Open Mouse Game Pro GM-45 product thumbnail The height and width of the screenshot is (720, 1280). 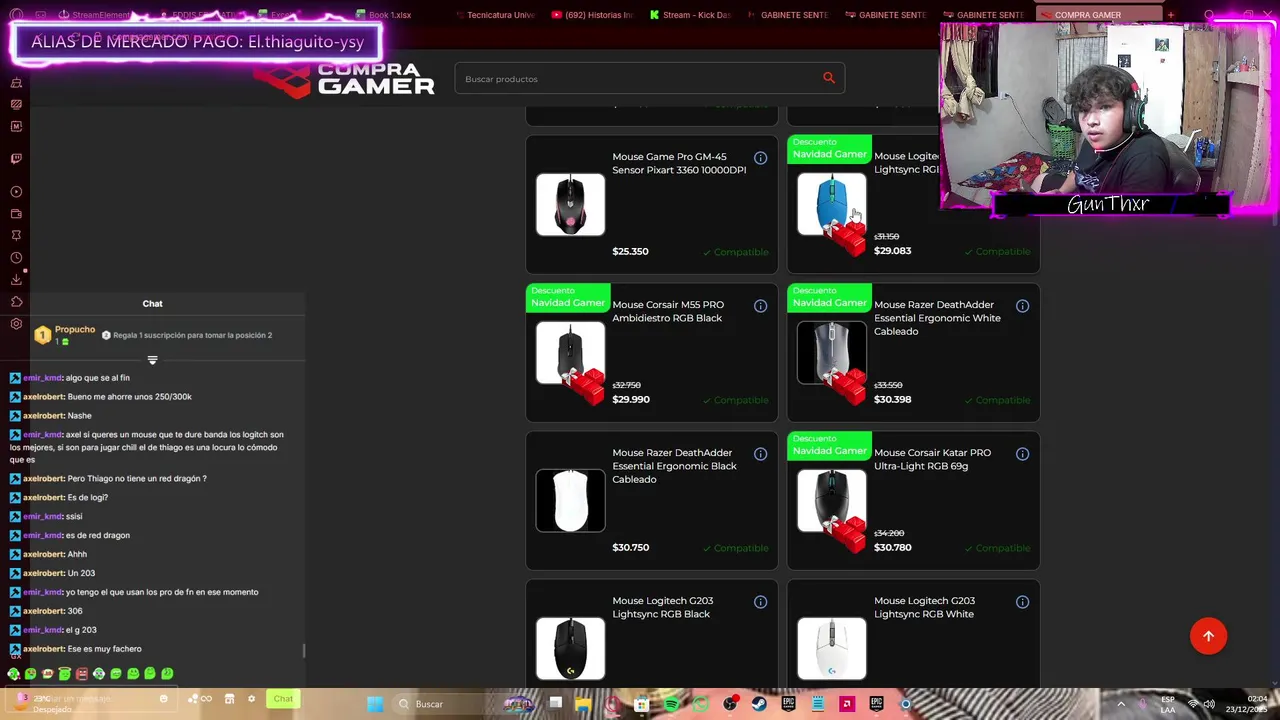pyautogui.click(x=570, y=204)
